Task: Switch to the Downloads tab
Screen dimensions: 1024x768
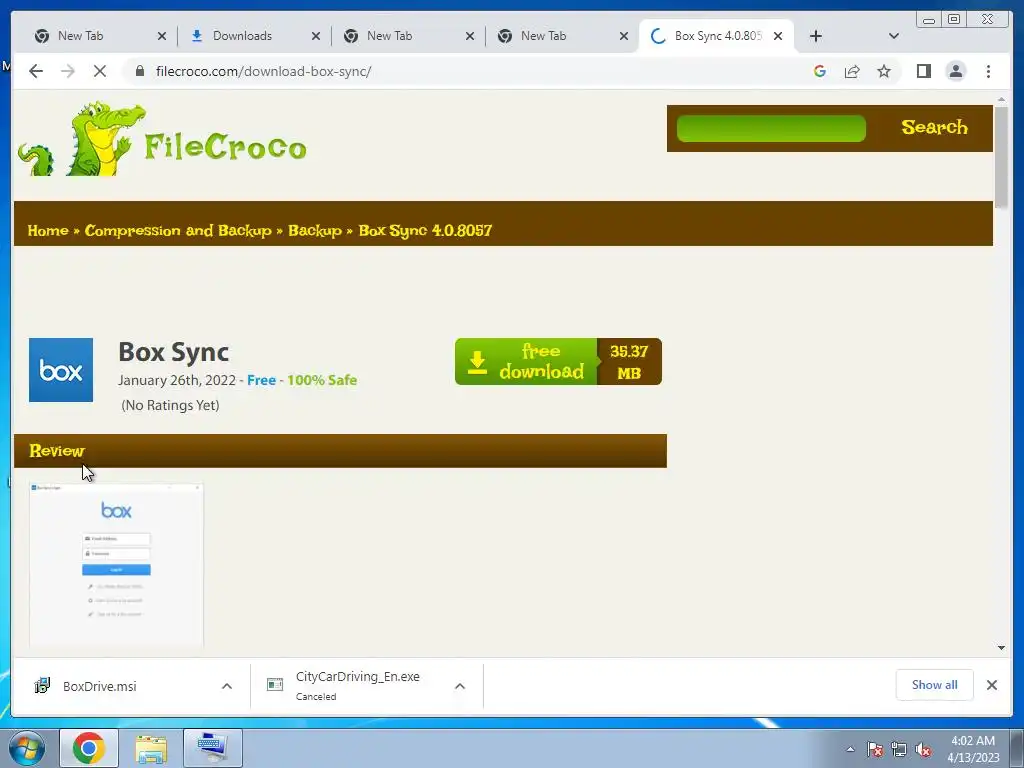Action: click(242, 36)
